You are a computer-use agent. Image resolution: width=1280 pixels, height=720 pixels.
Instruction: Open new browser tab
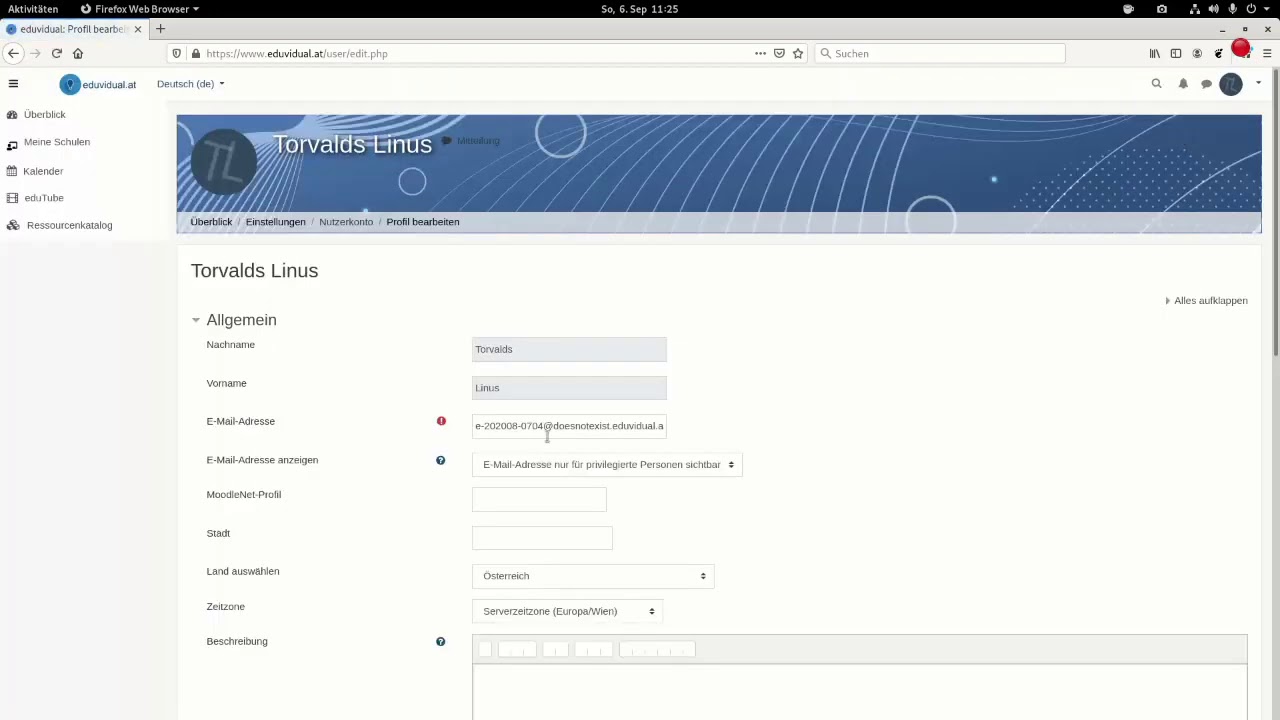click(160, 29)
